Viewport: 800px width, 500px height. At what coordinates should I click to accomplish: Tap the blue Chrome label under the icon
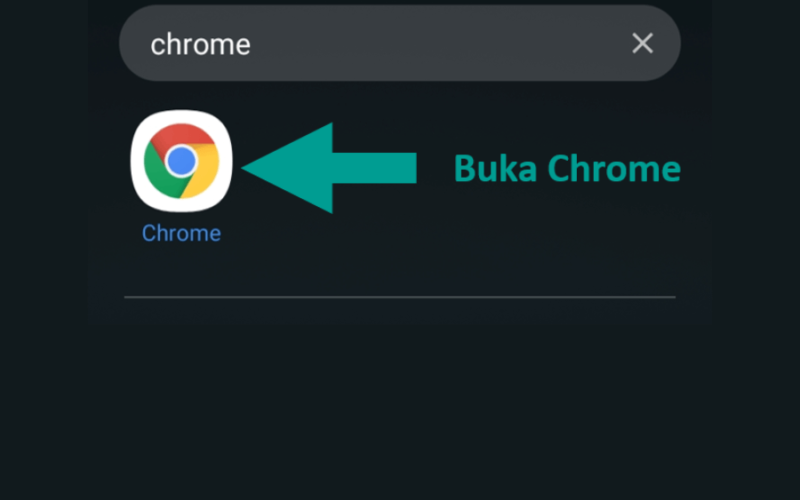(181, 233)
